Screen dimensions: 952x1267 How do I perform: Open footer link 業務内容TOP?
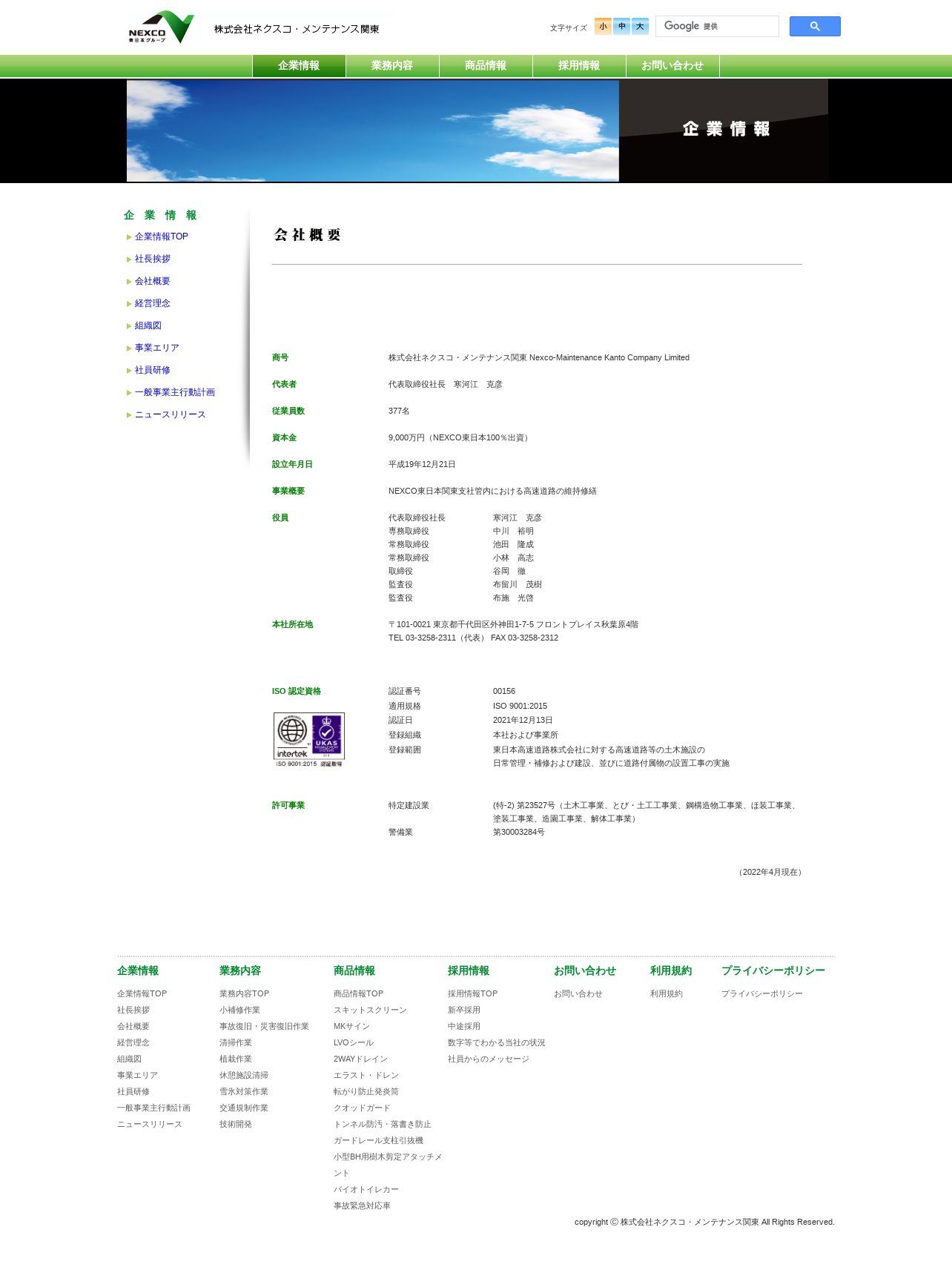(244, 993)
